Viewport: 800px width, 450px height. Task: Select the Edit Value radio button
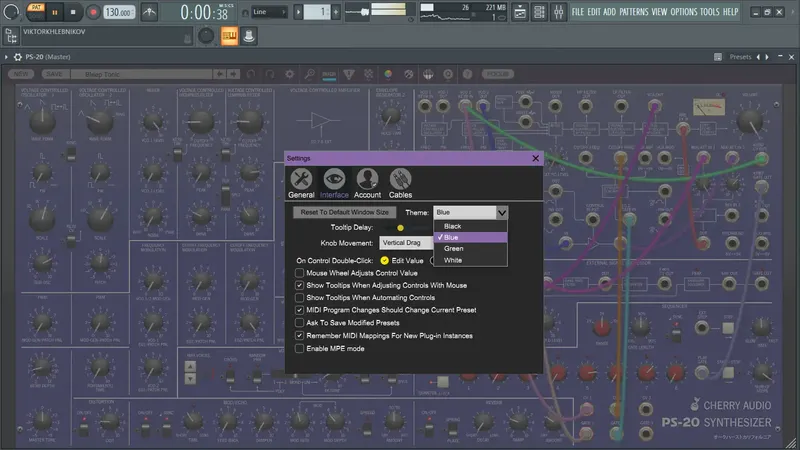385,260
